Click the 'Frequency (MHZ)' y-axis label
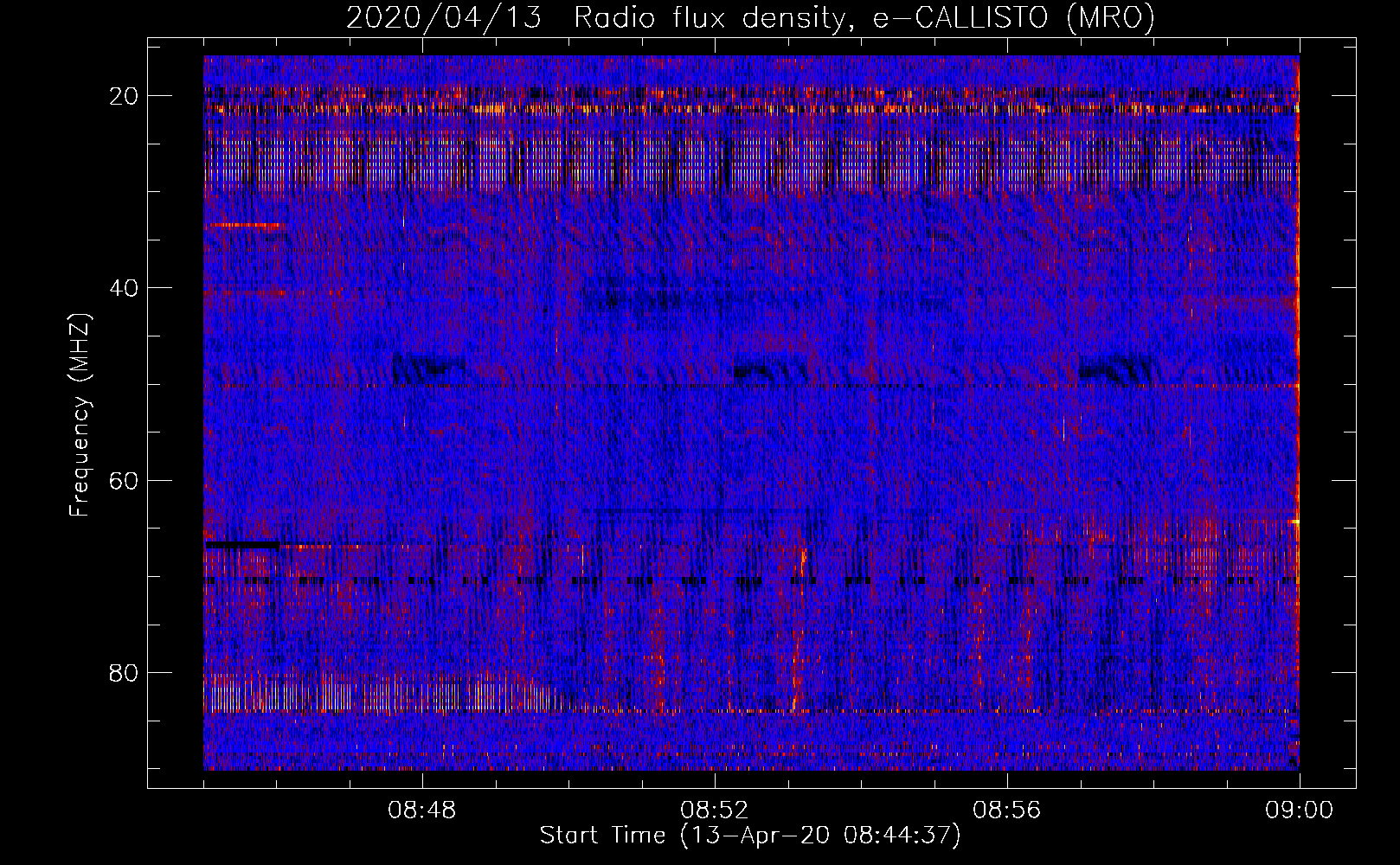The width and height of the screenshot is (1400, 865). click(x=80, y=415)
